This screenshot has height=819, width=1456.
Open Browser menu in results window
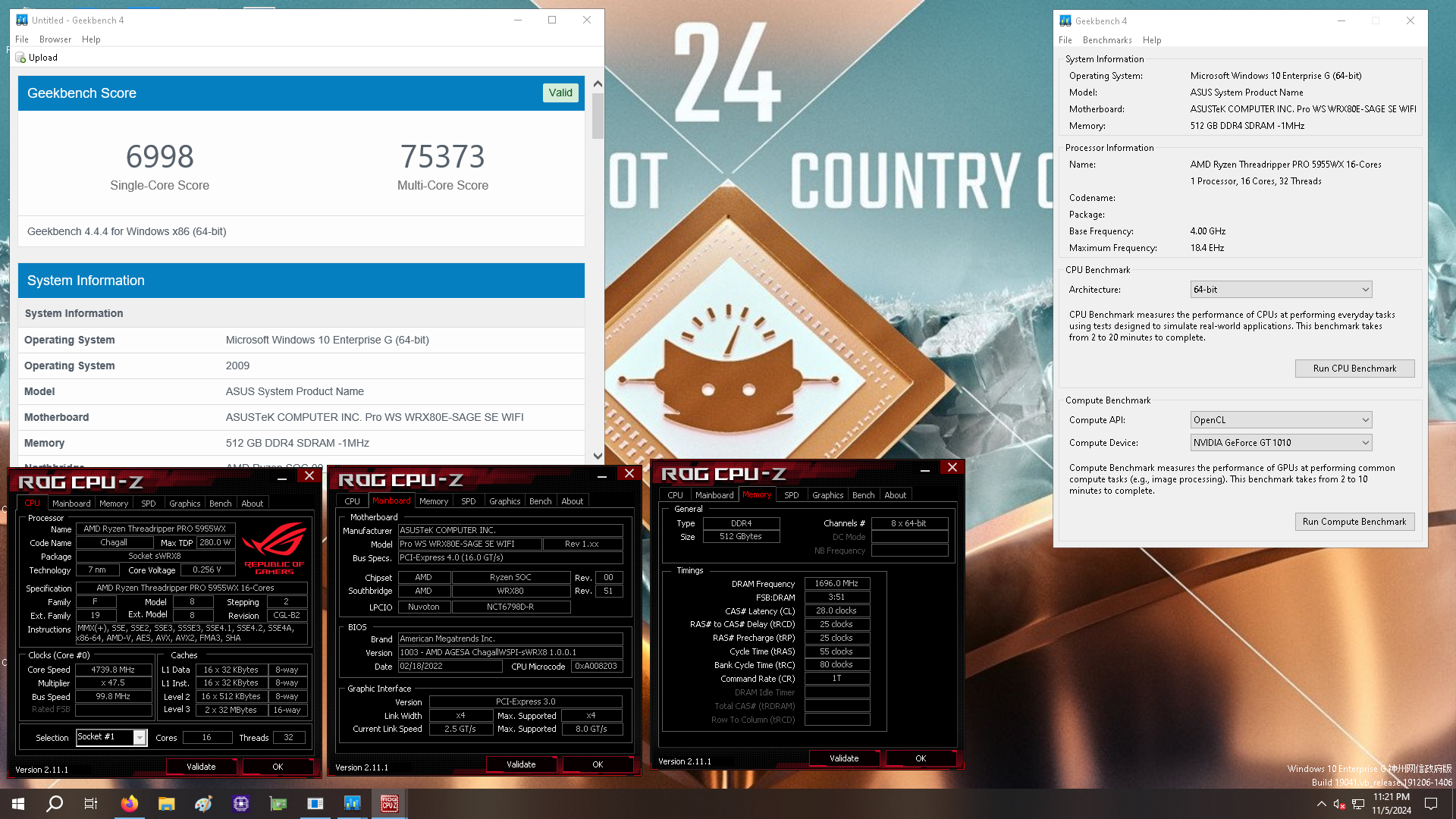[55, 39]
